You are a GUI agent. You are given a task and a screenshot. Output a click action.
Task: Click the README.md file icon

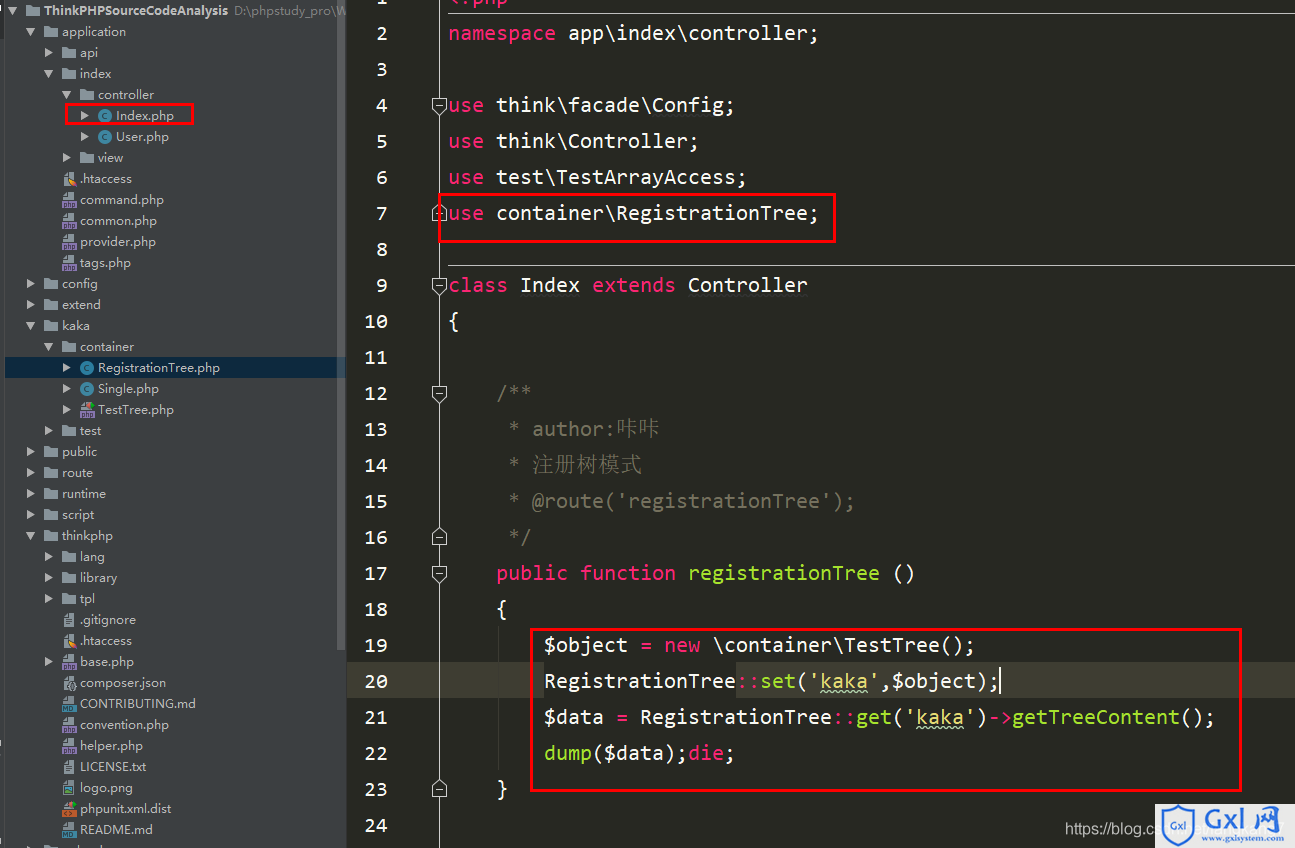tap(69, 830)
